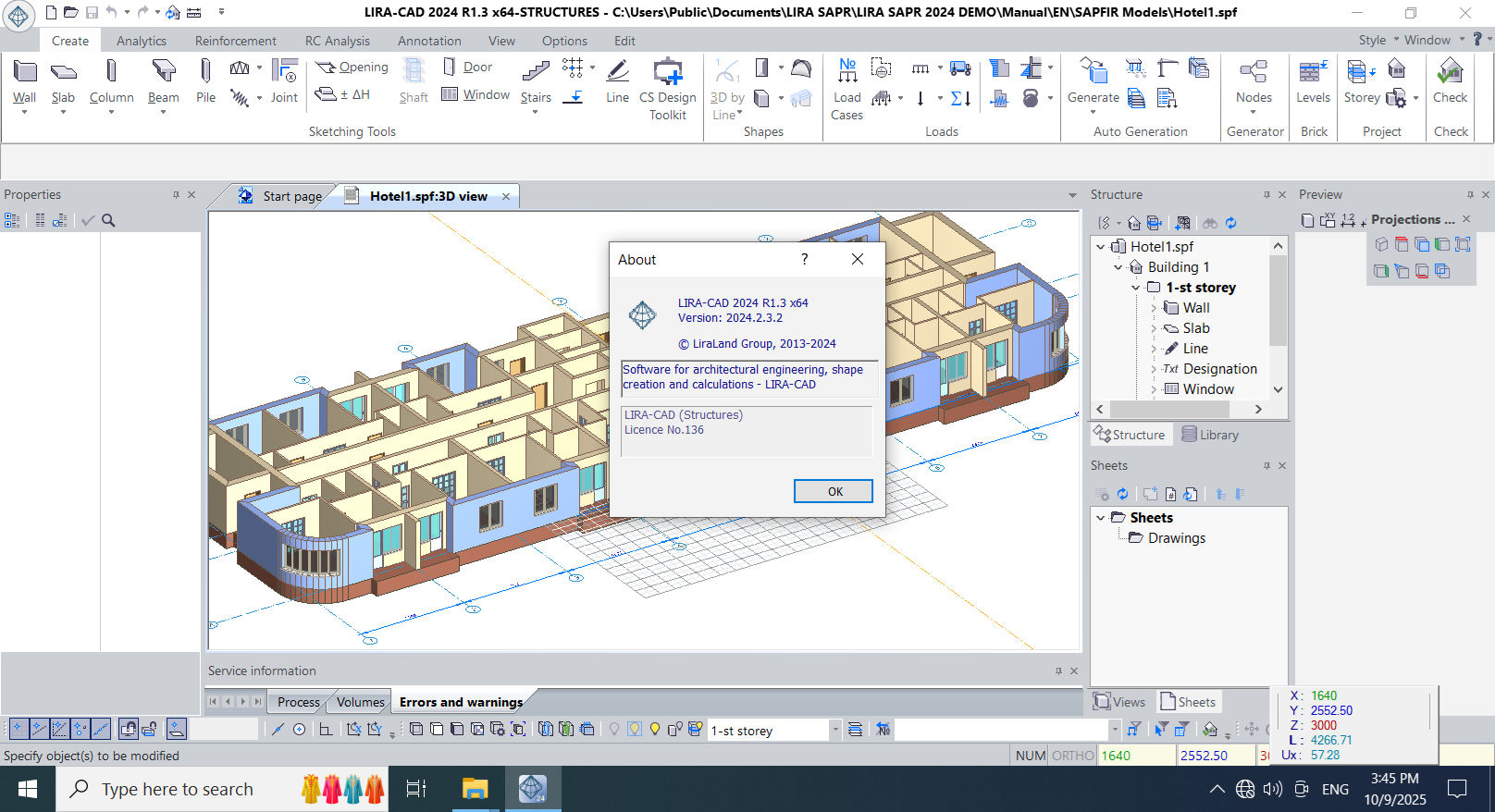Select the Pile tool
This screenshot has width=1495, height=812.
click(x=205, y=81)
